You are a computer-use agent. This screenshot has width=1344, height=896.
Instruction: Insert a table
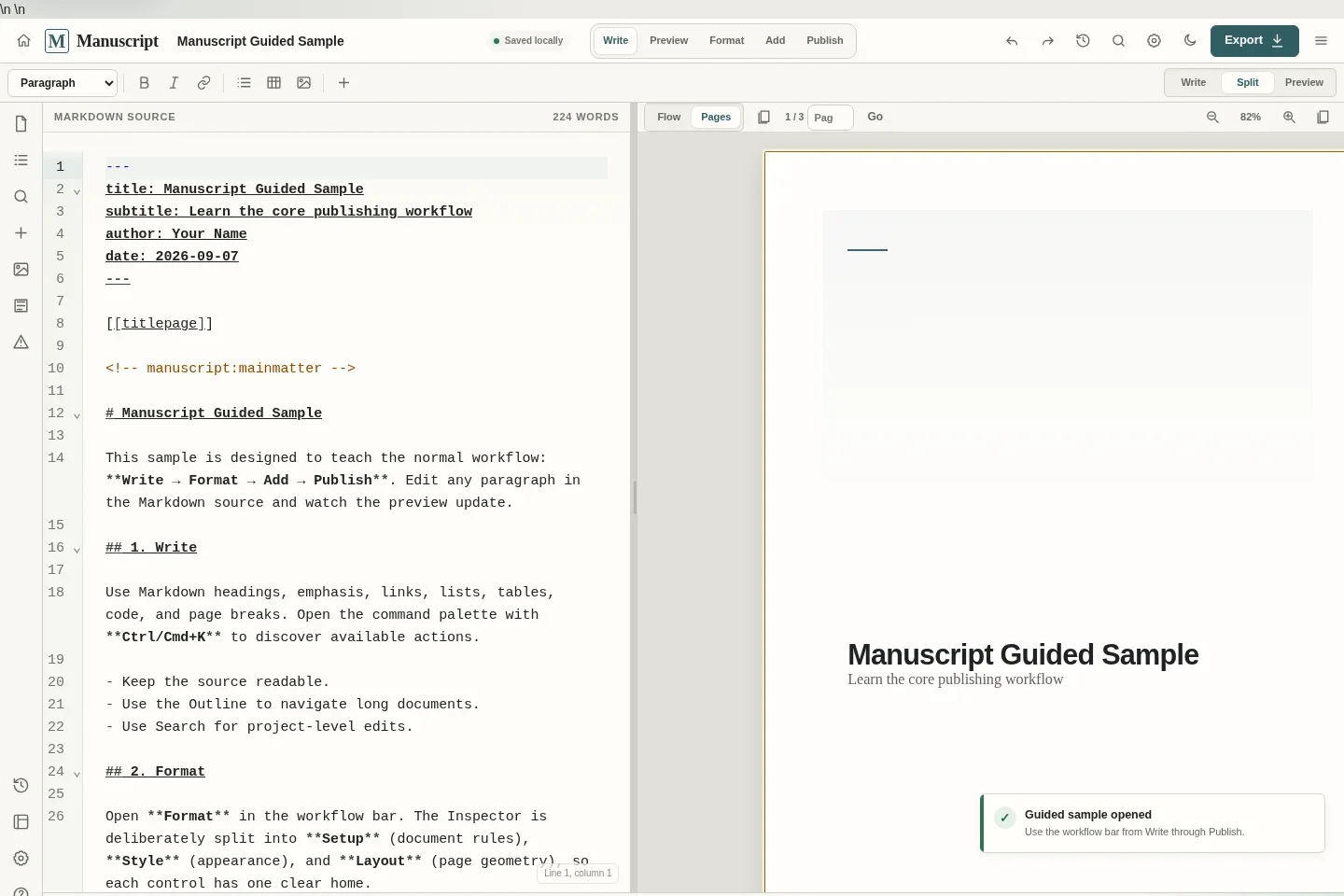[273, 83]
